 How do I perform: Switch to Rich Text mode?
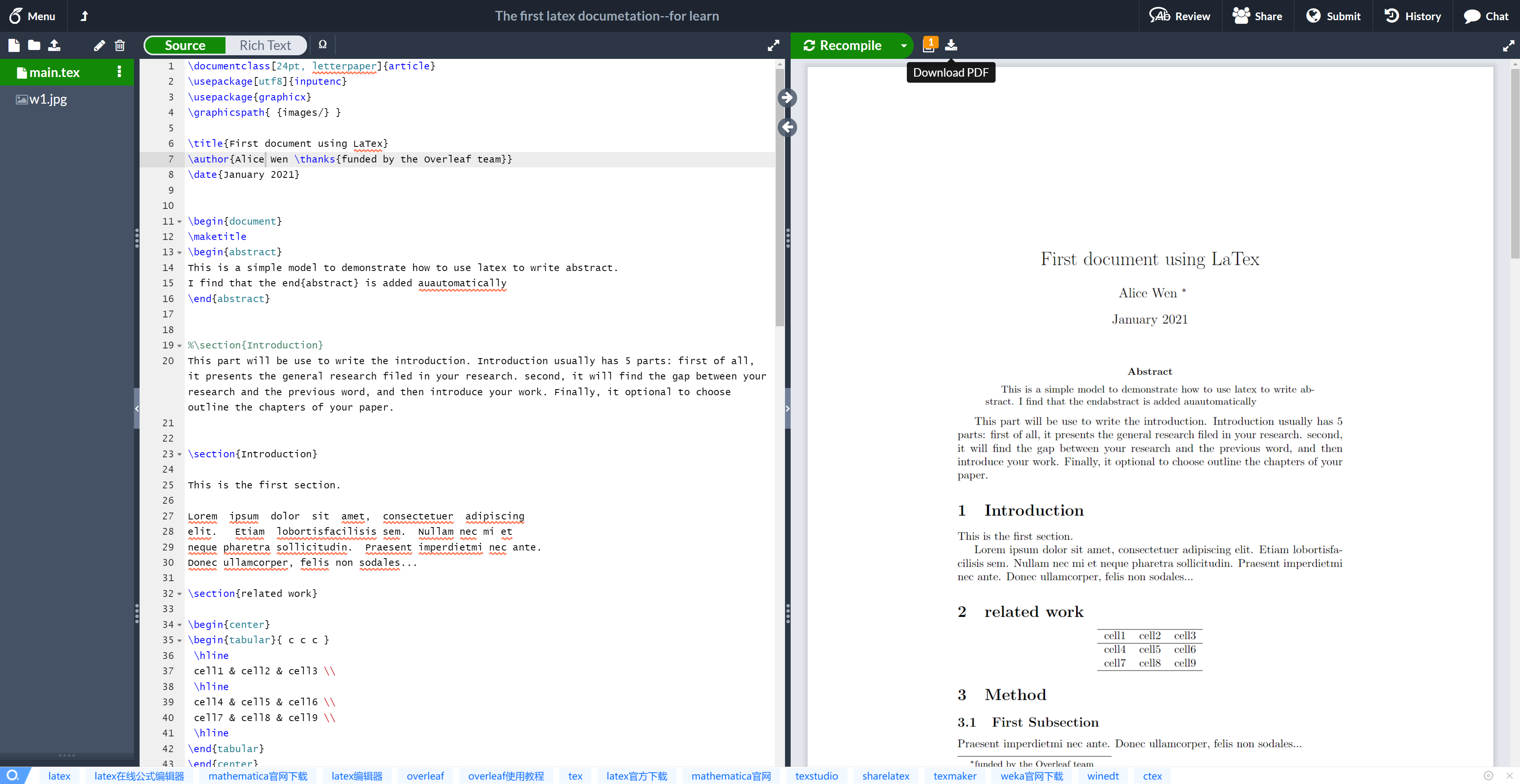[264, 45]
